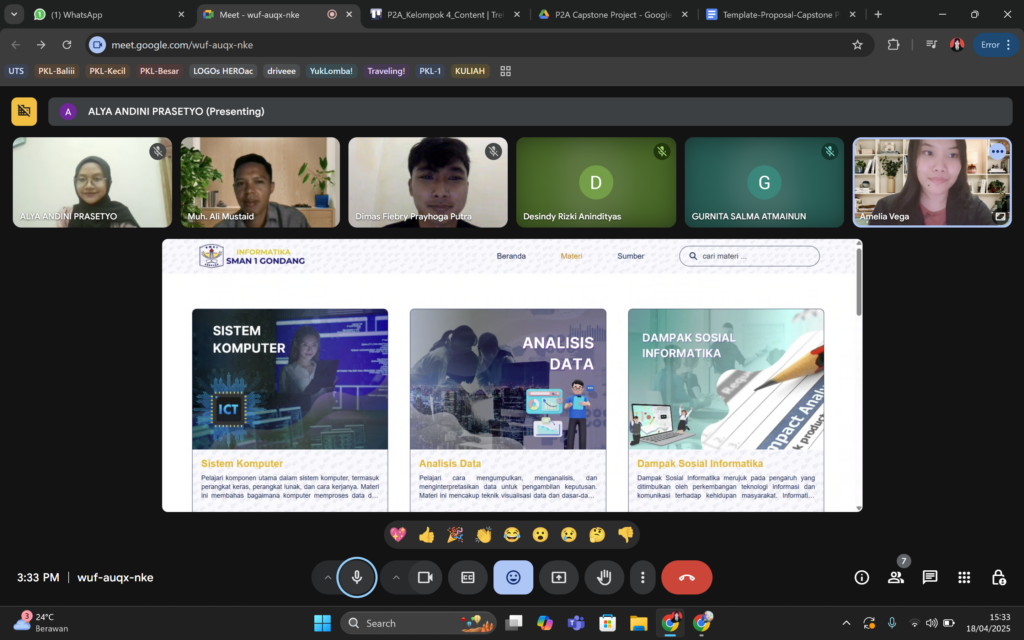Expand video settings chevron beside camera

coord(396,577)
